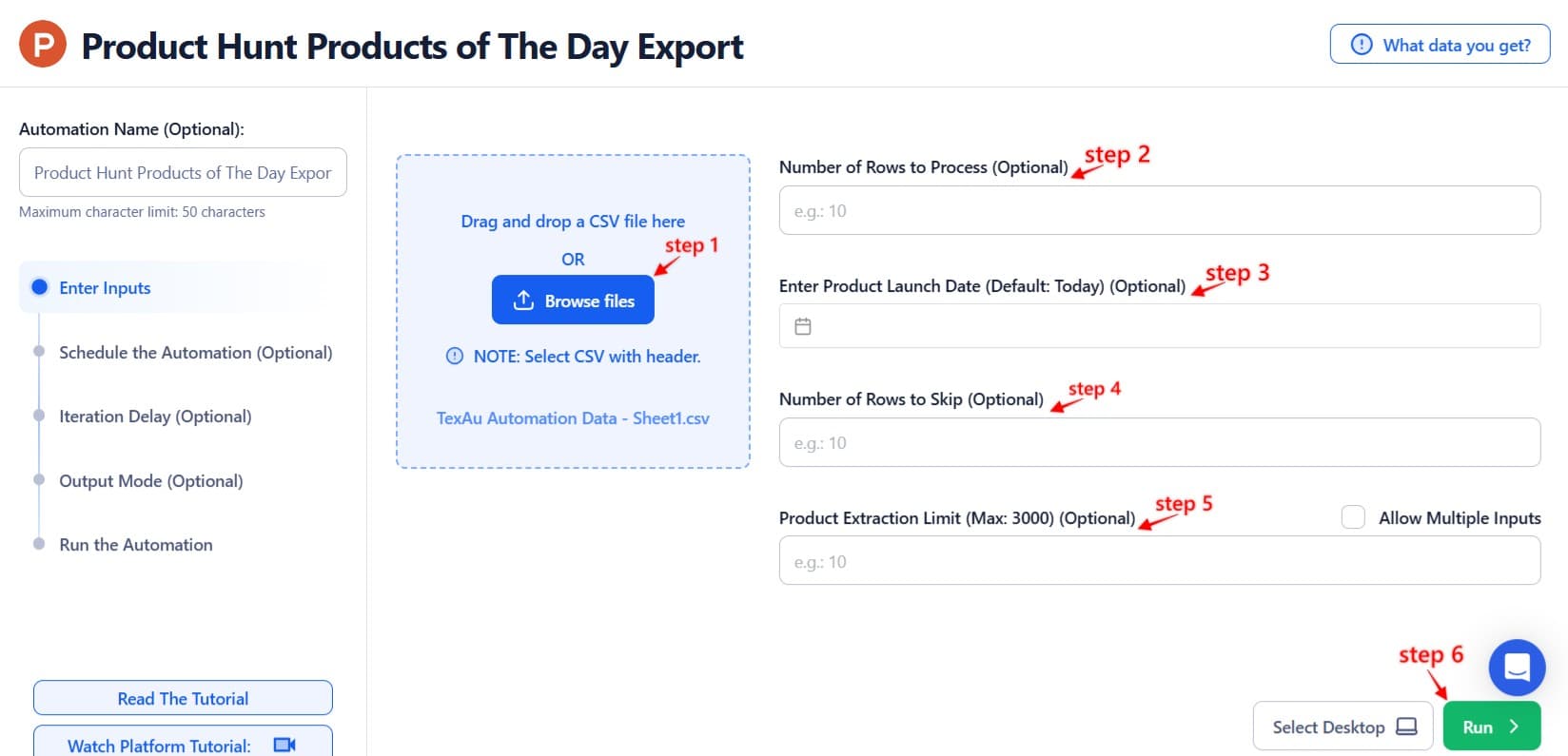Open the TexAu Automation Data - Sheet1.csv link
This screenshot has height=756, width=1568.
pos(573,418)
